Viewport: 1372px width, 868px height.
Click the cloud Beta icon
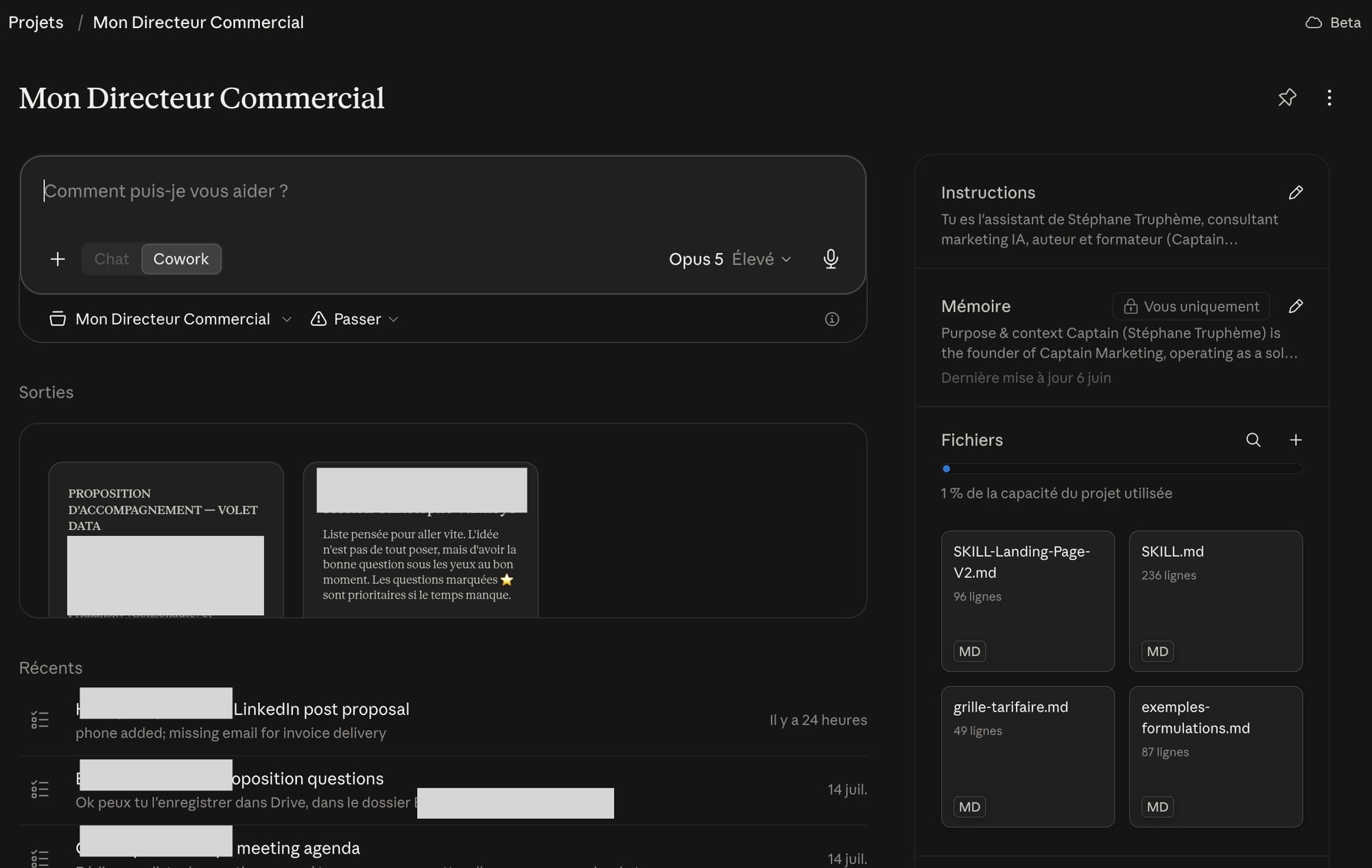1313,23
